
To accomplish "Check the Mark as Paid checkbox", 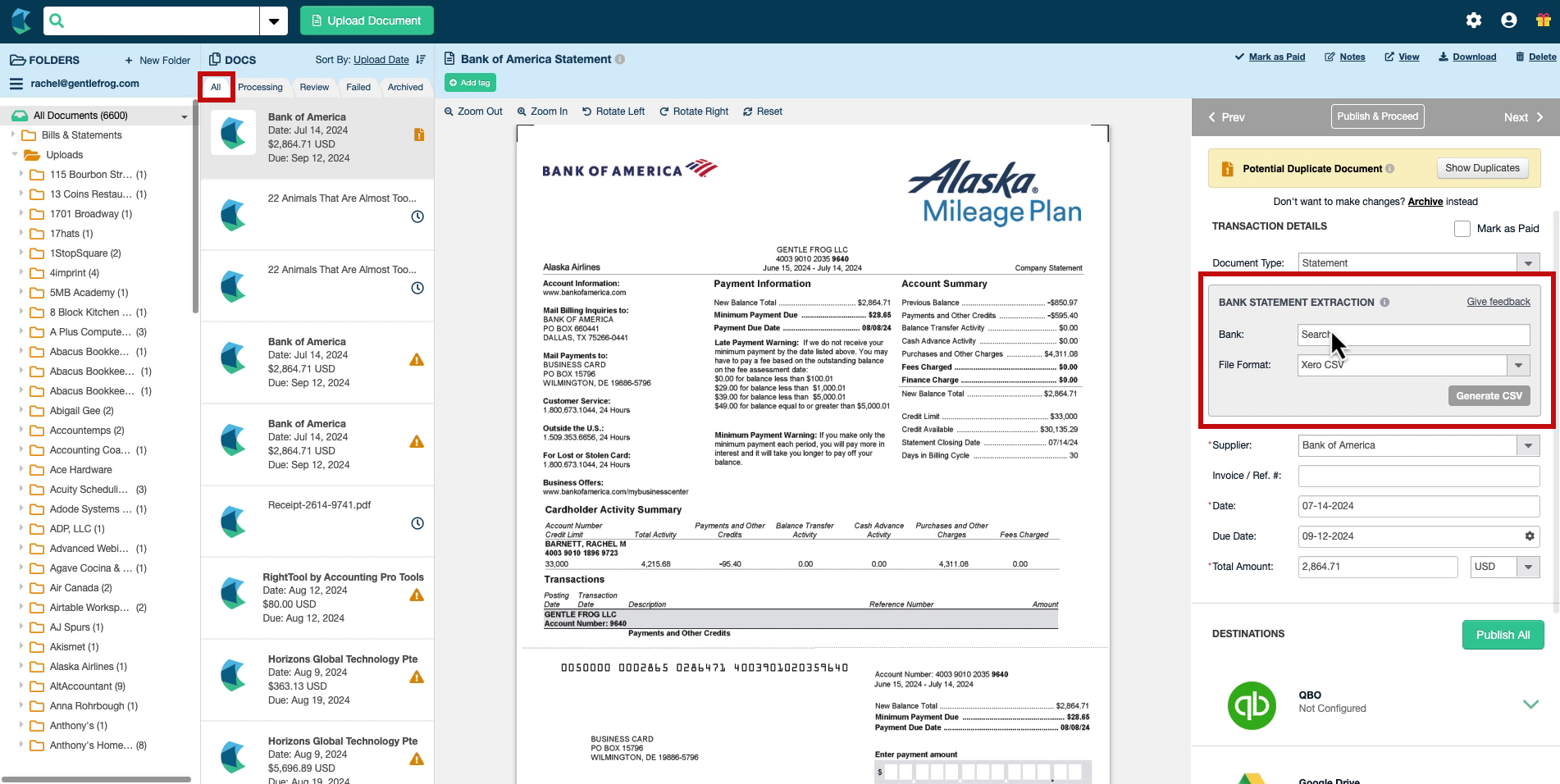I will (1462, 229).
